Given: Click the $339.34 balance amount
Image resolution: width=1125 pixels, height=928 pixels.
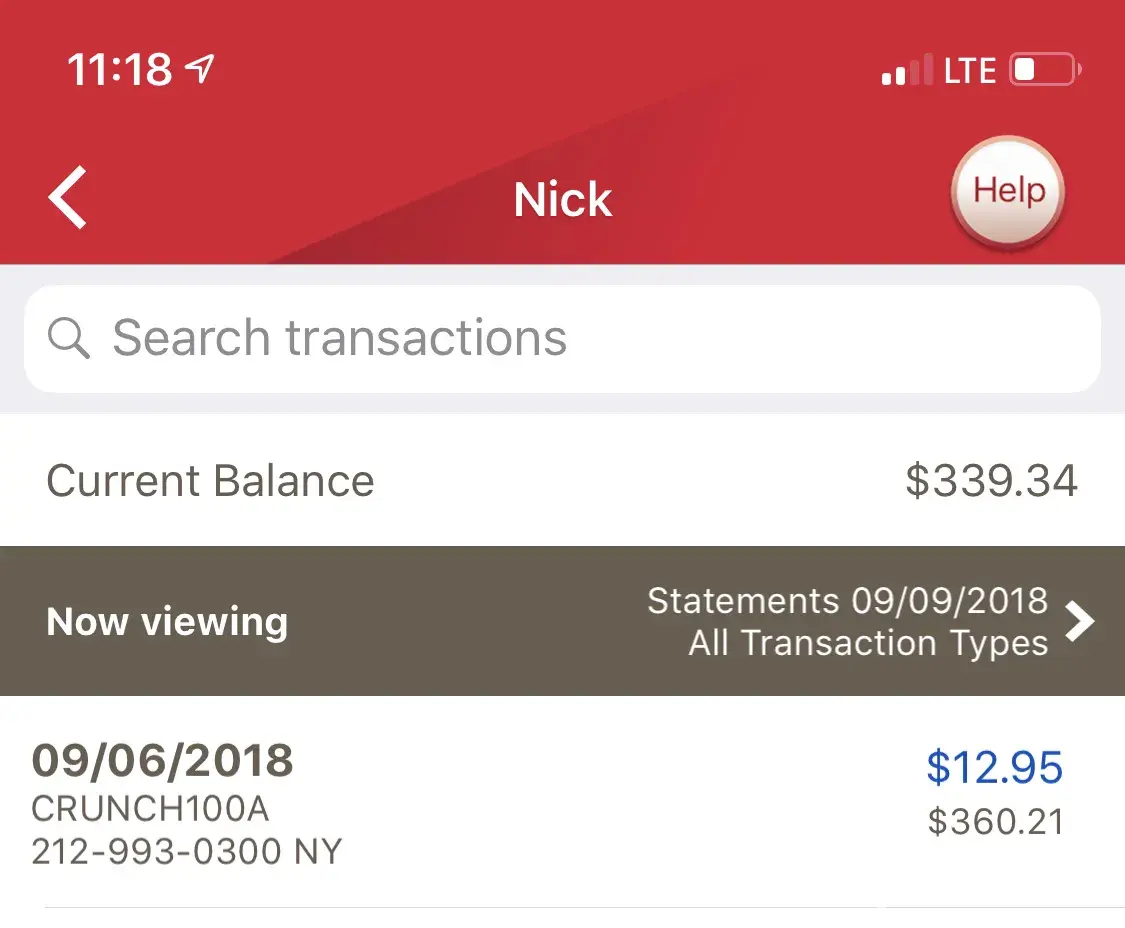Looking at the screenshot, I should click(x=991, y=481).
